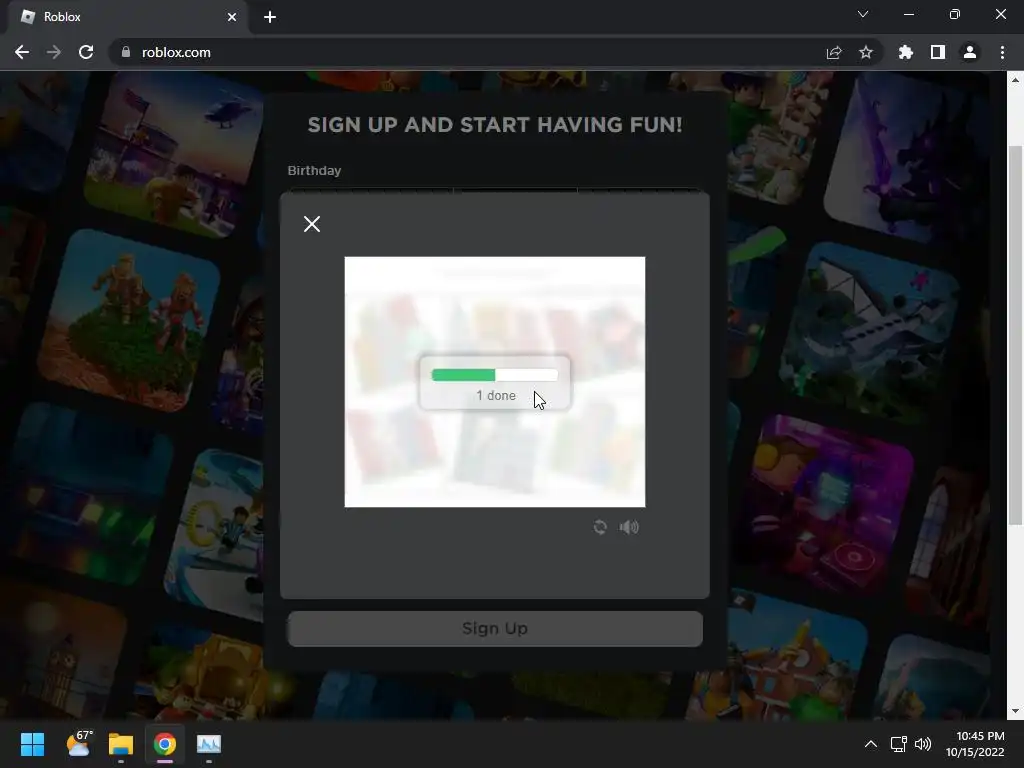Open clock showing 10:45 PM
The height and width of the screenshot is (768, 1024).
pos(975,744)
